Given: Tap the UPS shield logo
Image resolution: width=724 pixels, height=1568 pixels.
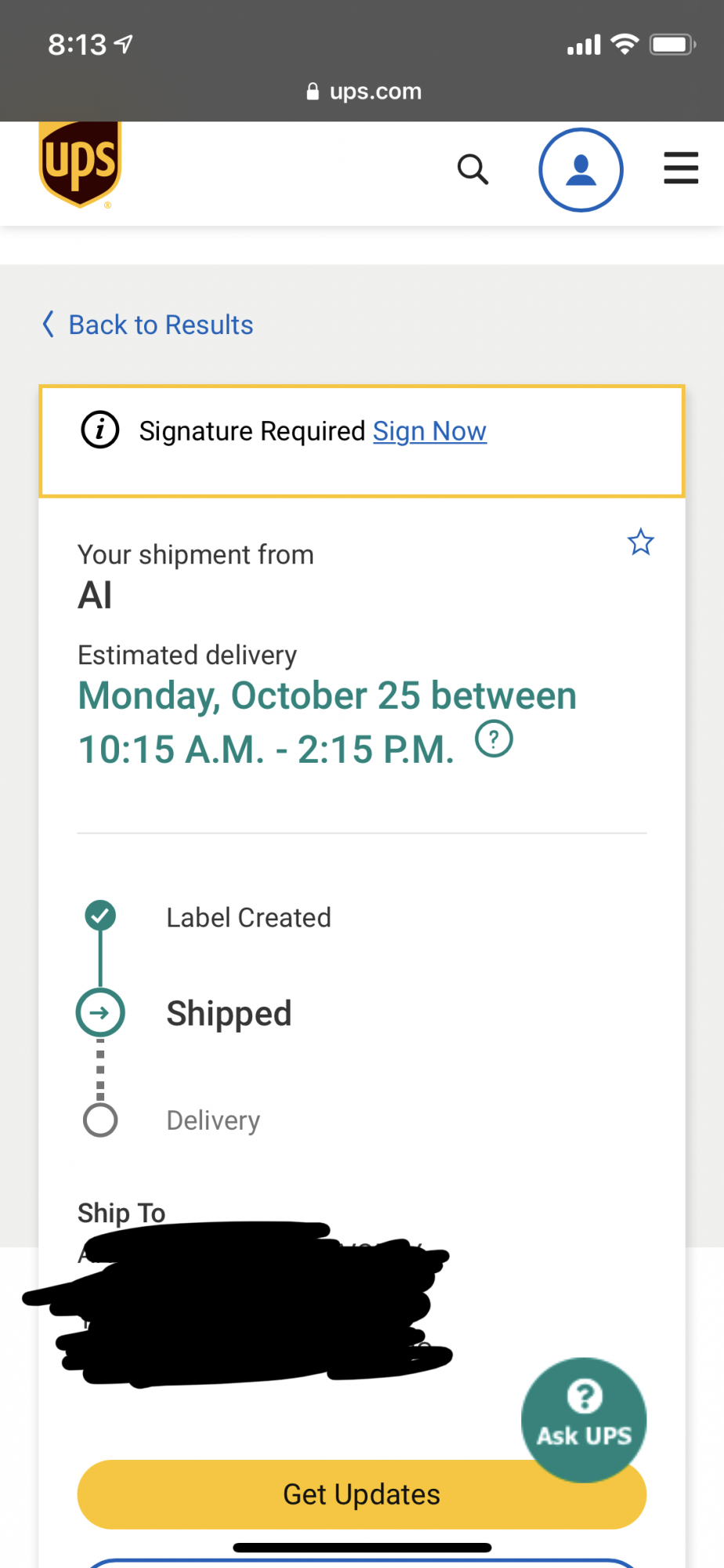Looking at the screenshot, I should (80, 164).
